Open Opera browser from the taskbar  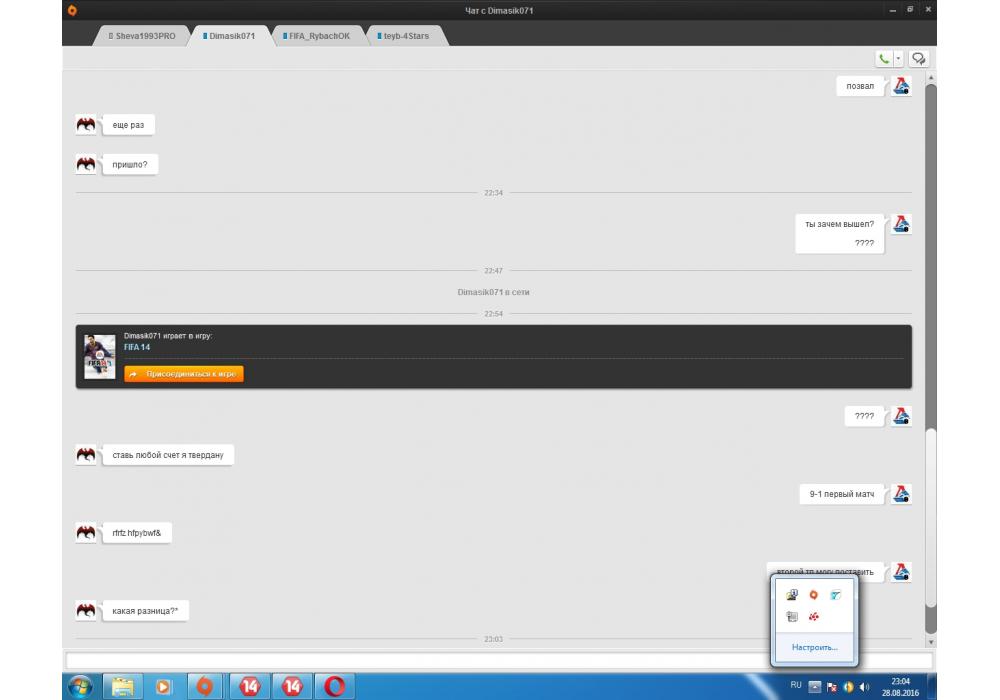[x=337, y=686]
